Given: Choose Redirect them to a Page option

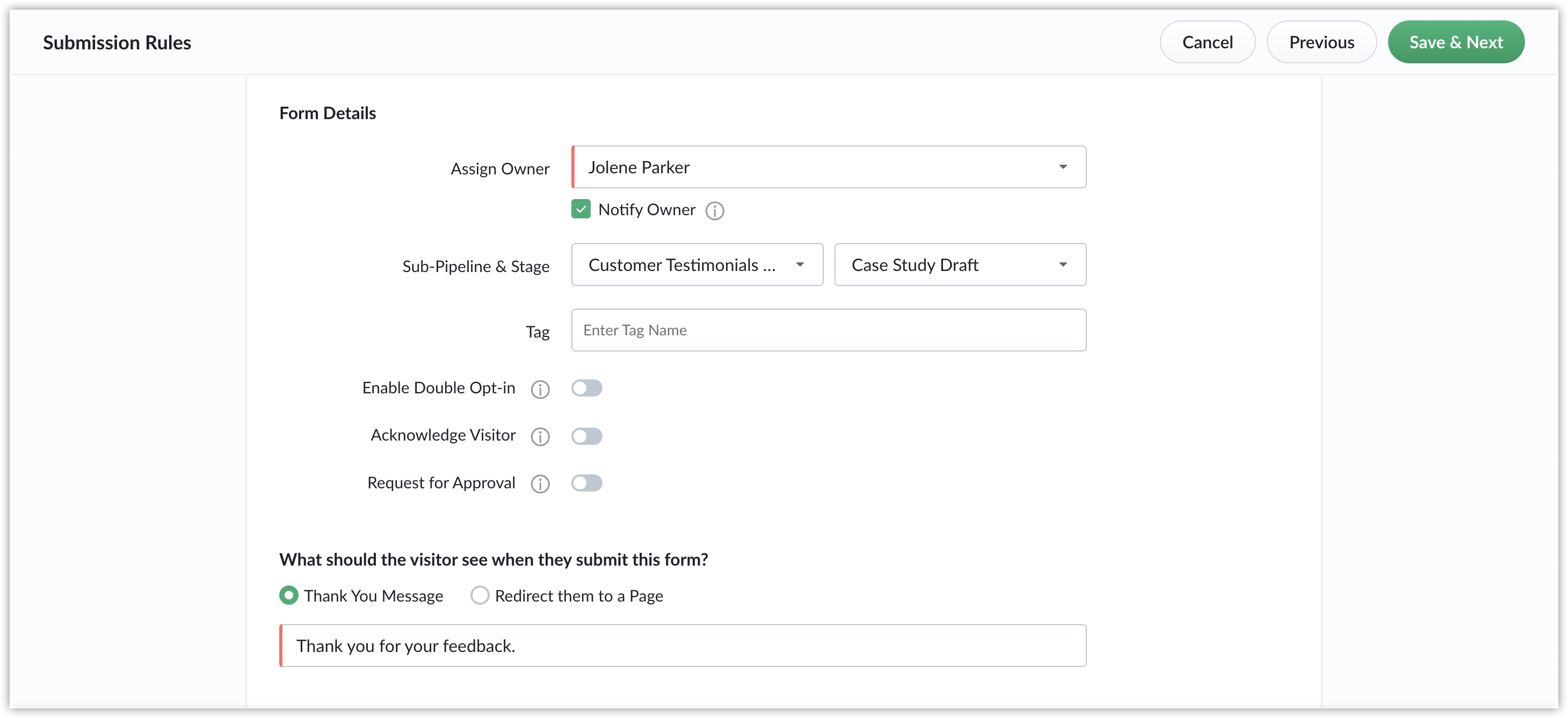Looking at the screenshot, I should pos(480,595).
